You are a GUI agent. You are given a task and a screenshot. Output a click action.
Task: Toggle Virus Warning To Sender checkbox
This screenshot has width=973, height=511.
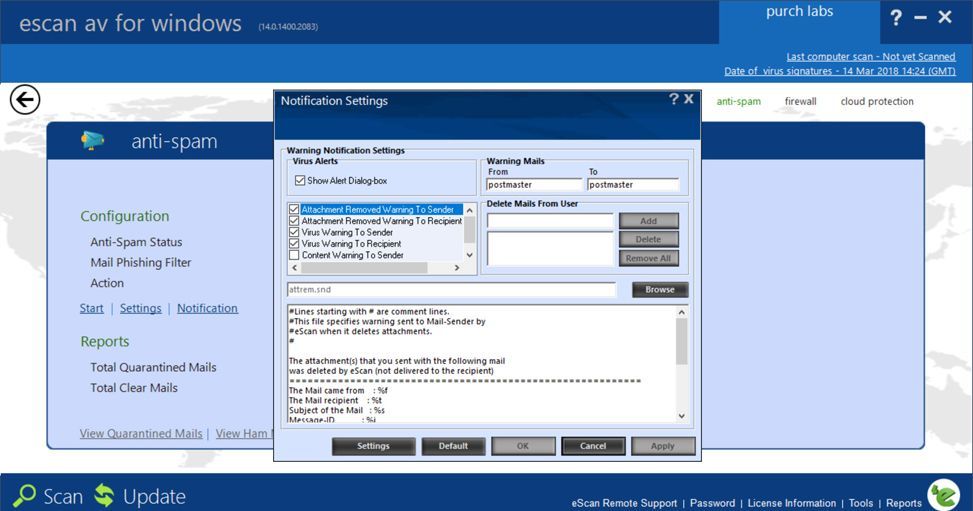(294, 232)
